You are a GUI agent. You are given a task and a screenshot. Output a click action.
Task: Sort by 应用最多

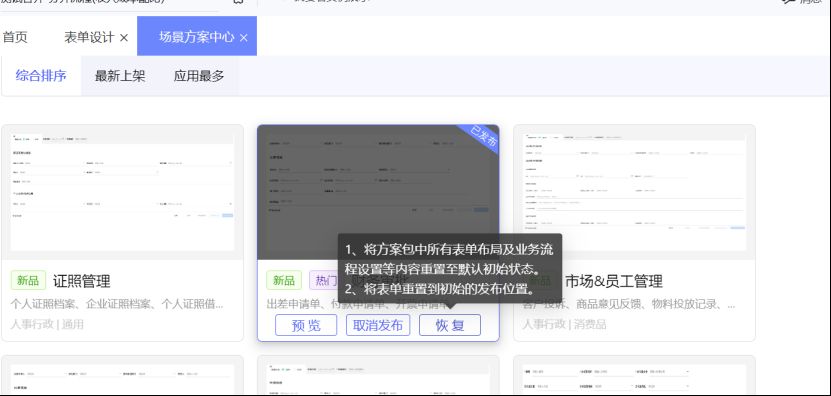pos(199,76)
